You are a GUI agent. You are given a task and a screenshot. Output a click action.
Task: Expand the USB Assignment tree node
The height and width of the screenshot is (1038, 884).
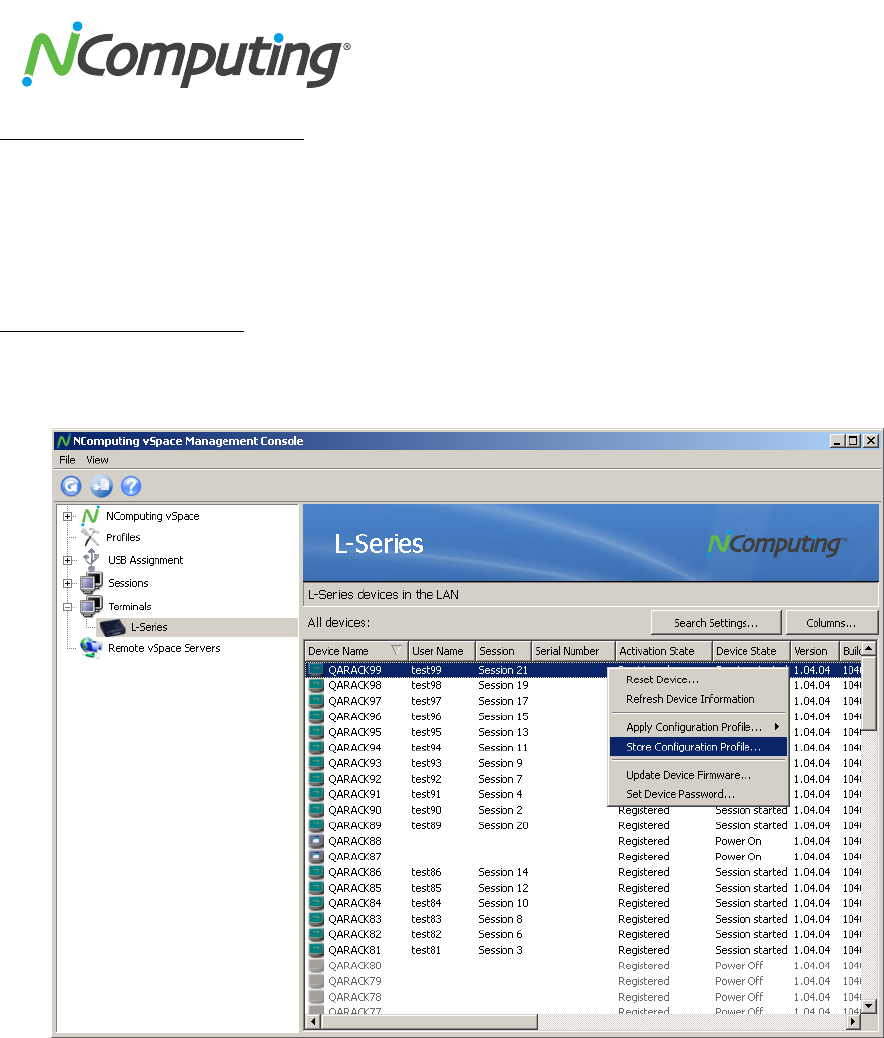(68, 560)
